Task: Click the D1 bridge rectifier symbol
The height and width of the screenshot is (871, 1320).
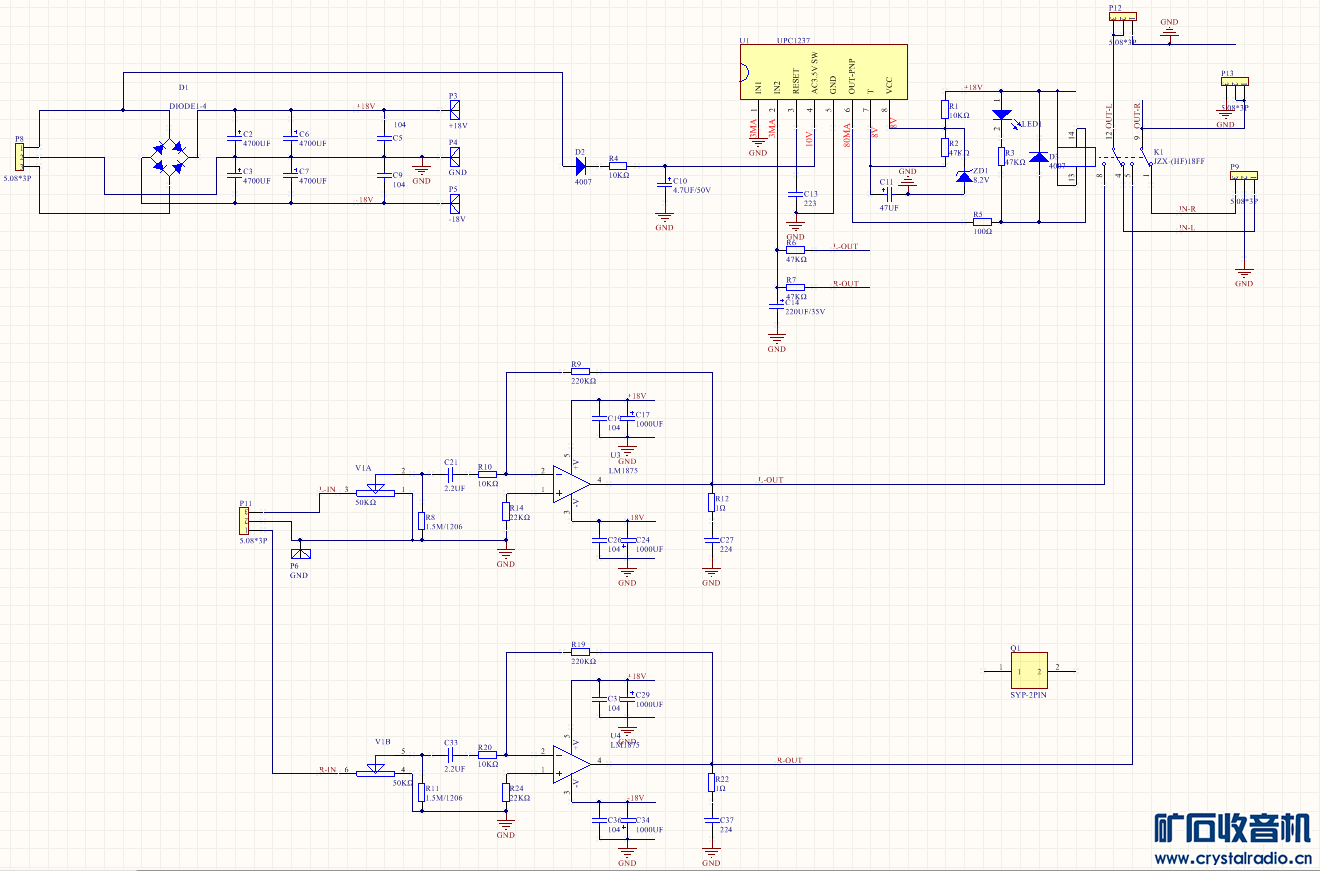Action: [169, 160]
